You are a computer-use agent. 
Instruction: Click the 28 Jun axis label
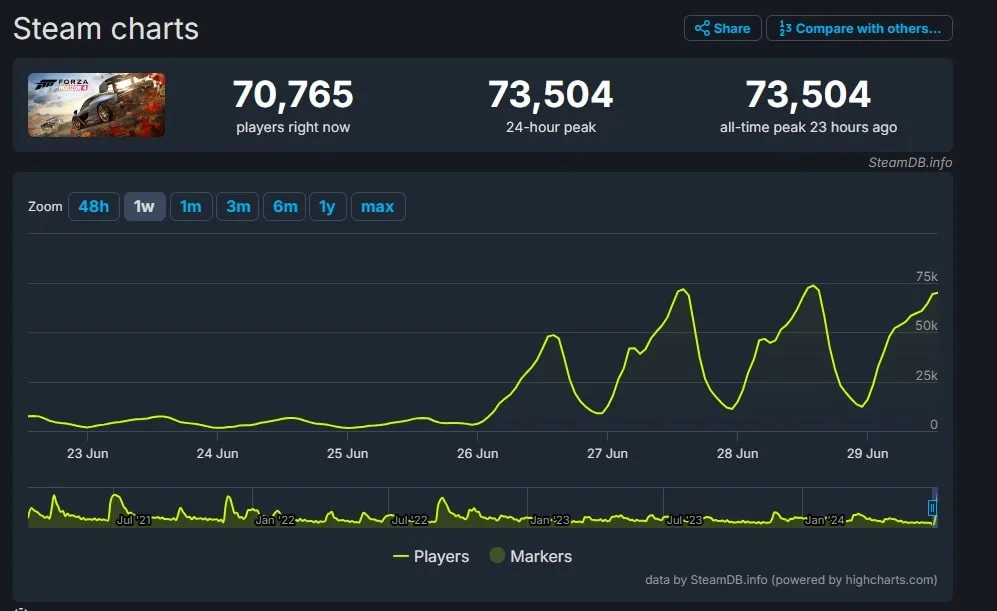(738, 453)
